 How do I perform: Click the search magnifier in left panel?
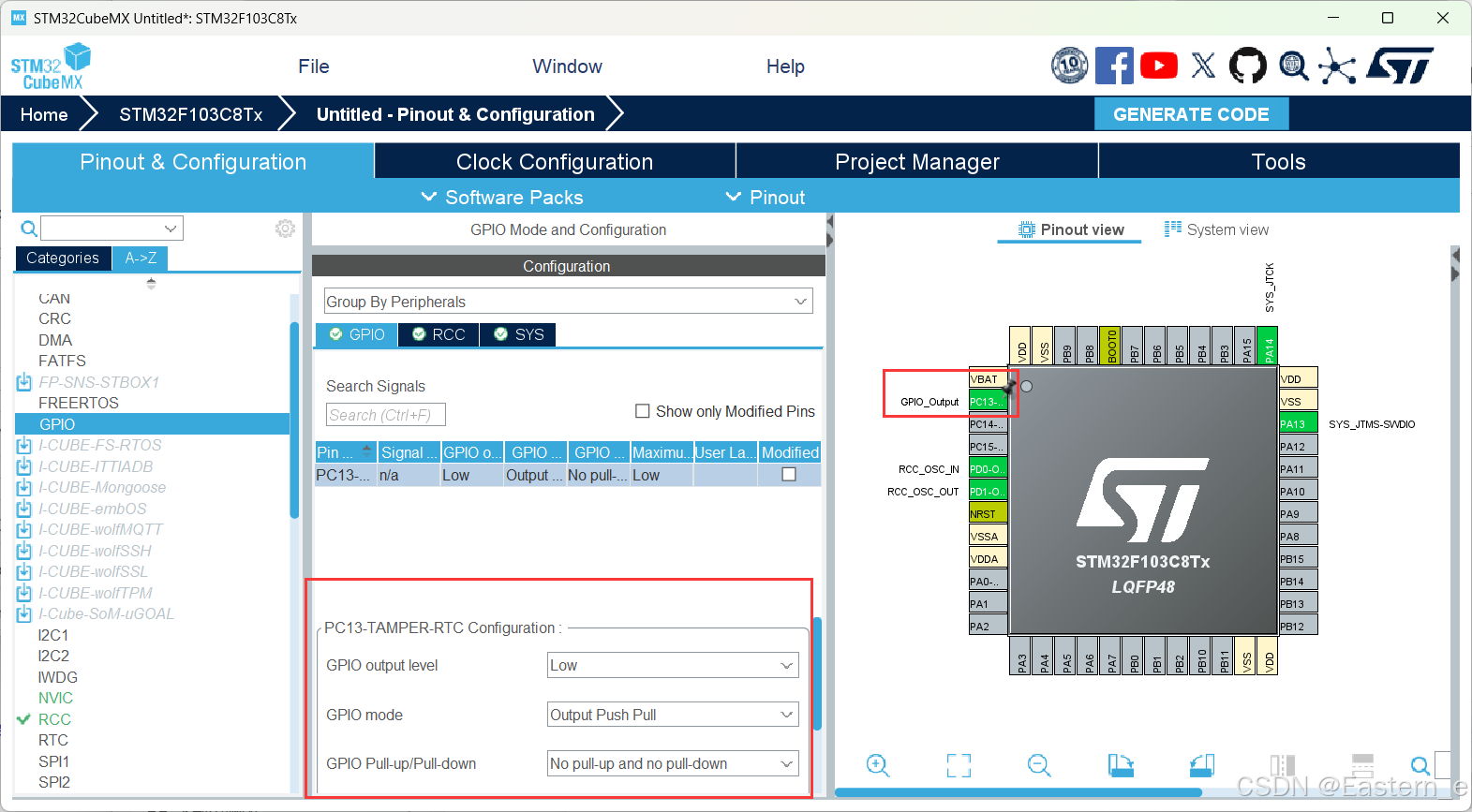coord(29,229)
